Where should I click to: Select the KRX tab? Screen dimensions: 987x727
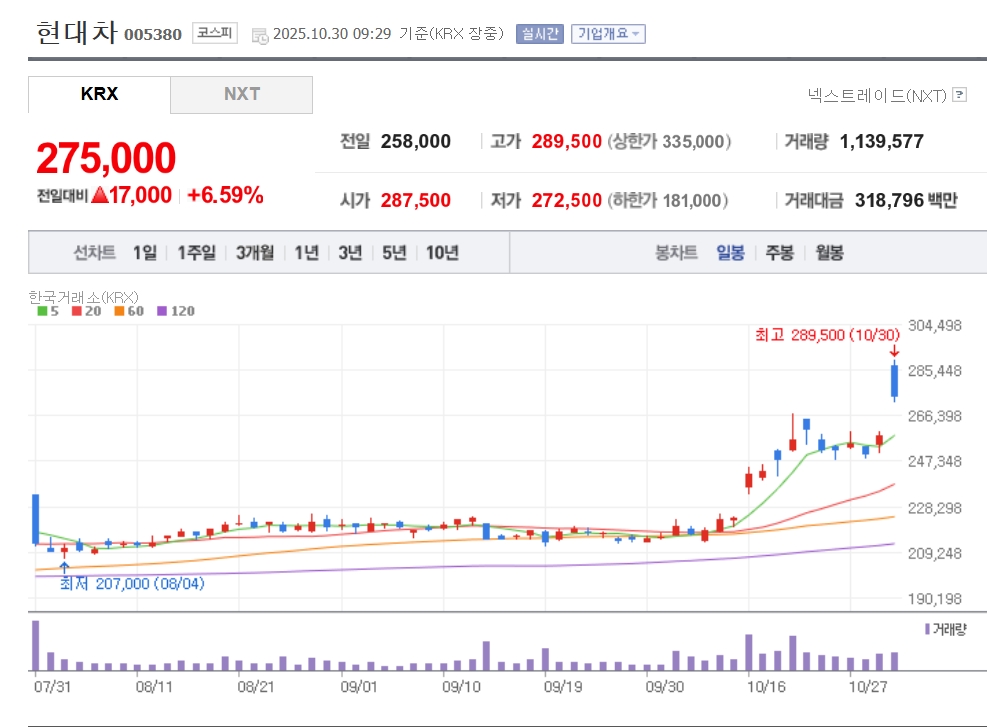click(x=99, y=94)
